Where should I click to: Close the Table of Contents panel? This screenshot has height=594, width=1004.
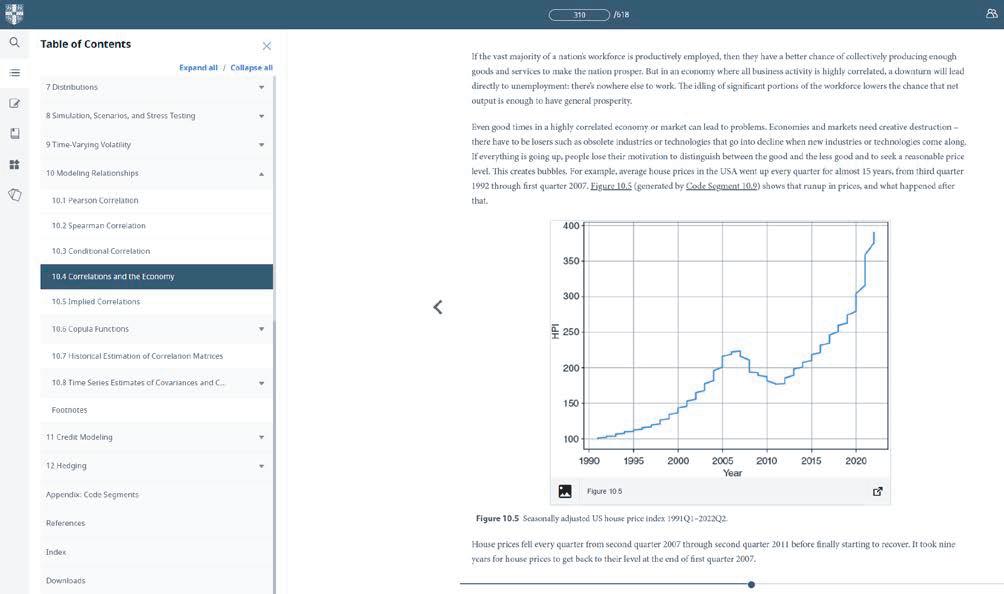[266, 46]
